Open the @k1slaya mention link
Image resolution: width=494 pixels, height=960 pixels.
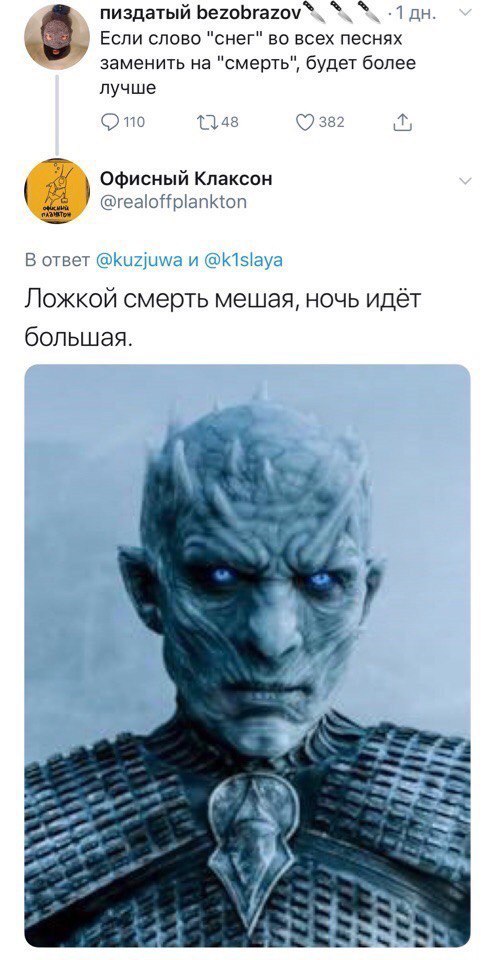pyautogui.click(x=242, y=260)
